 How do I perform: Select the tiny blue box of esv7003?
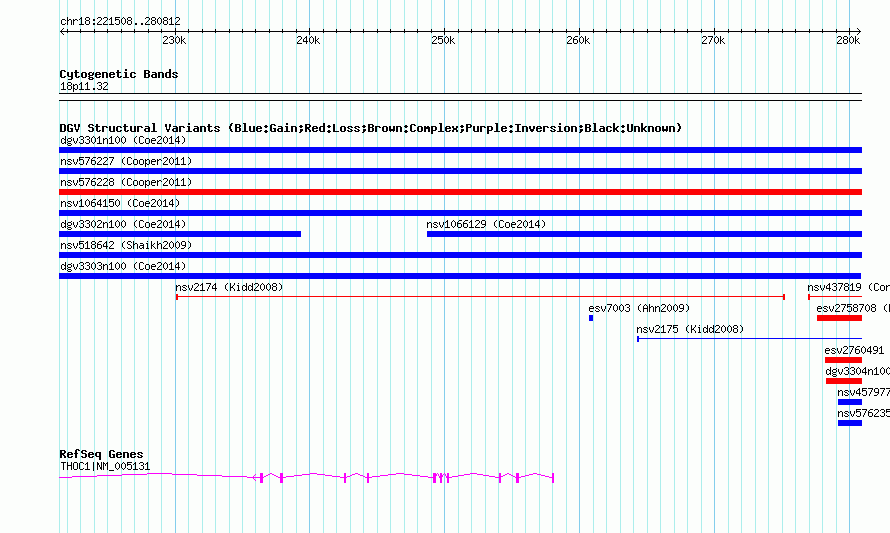[x=591, y=318]
